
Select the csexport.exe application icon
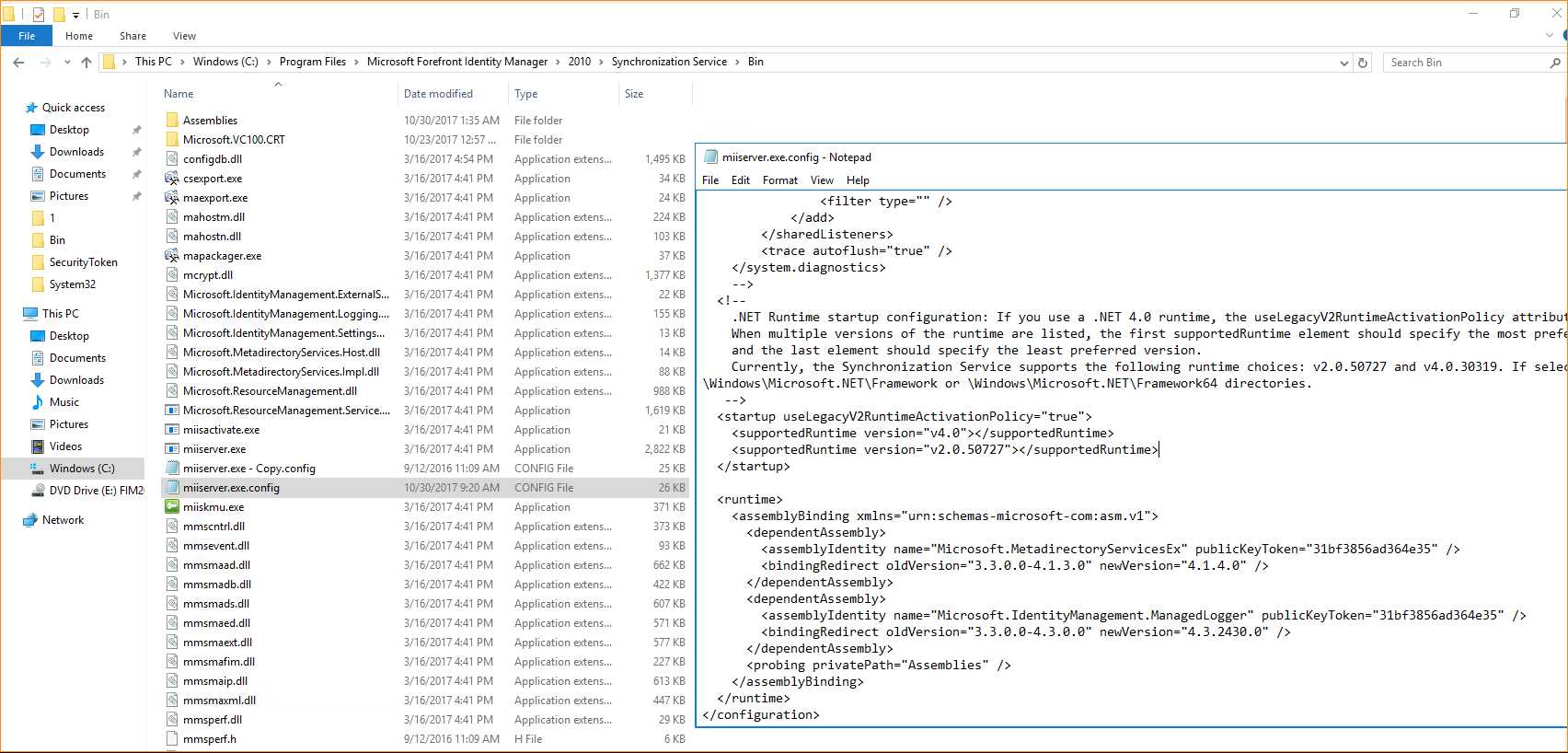(171, 179)
